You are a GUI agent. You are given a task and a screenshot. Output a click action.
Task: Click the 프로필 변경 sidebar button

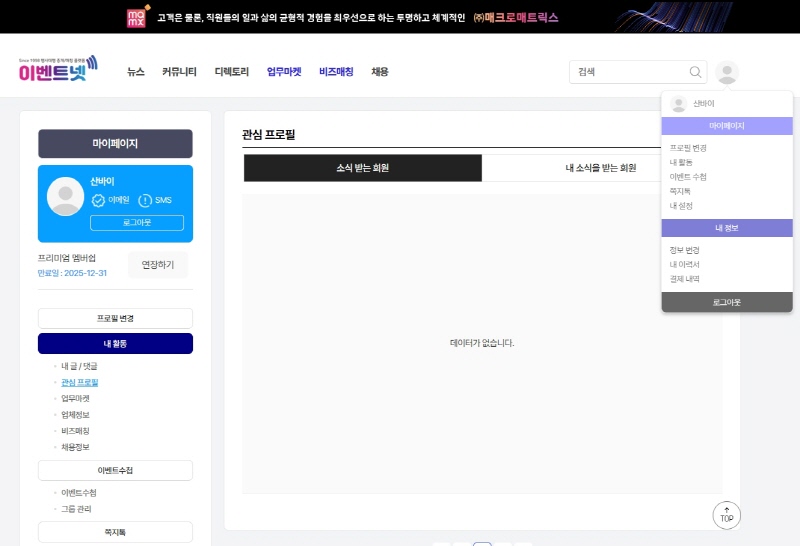coord(115,318)
